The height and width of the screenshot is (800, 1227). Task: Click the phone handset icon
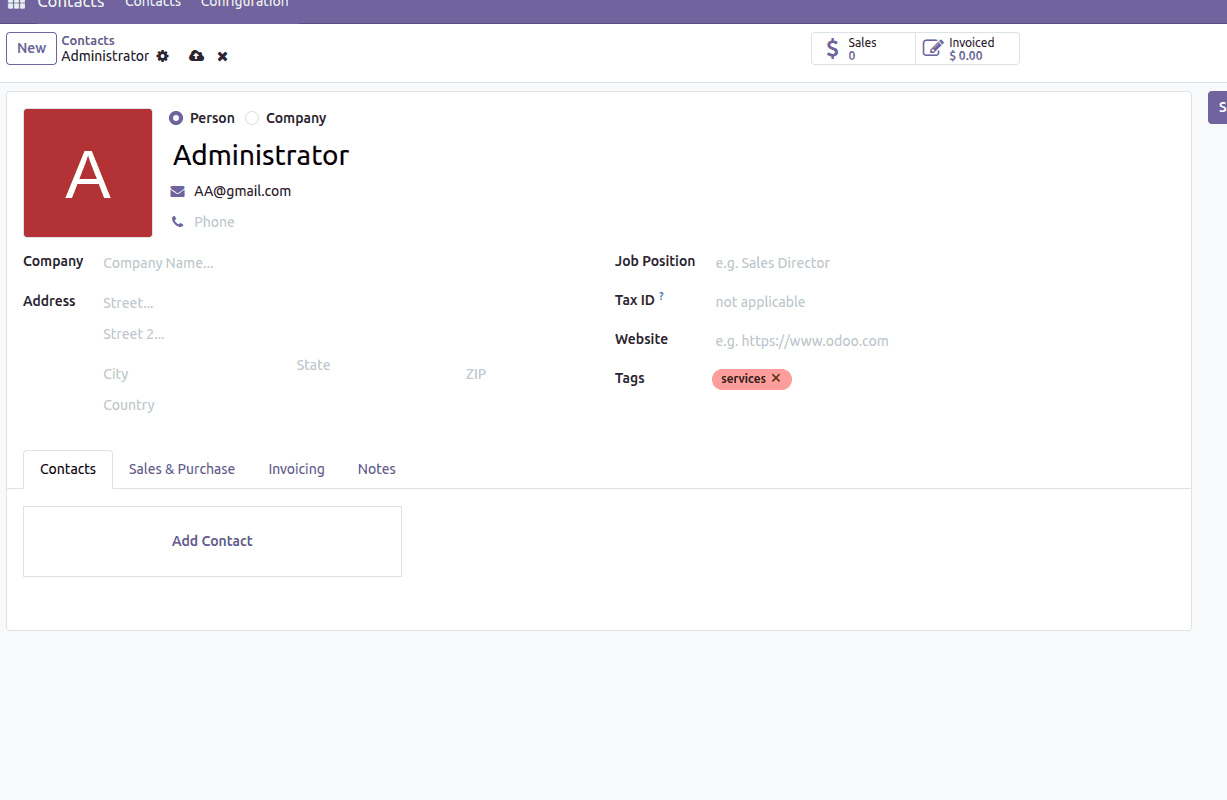click(178, 221)
